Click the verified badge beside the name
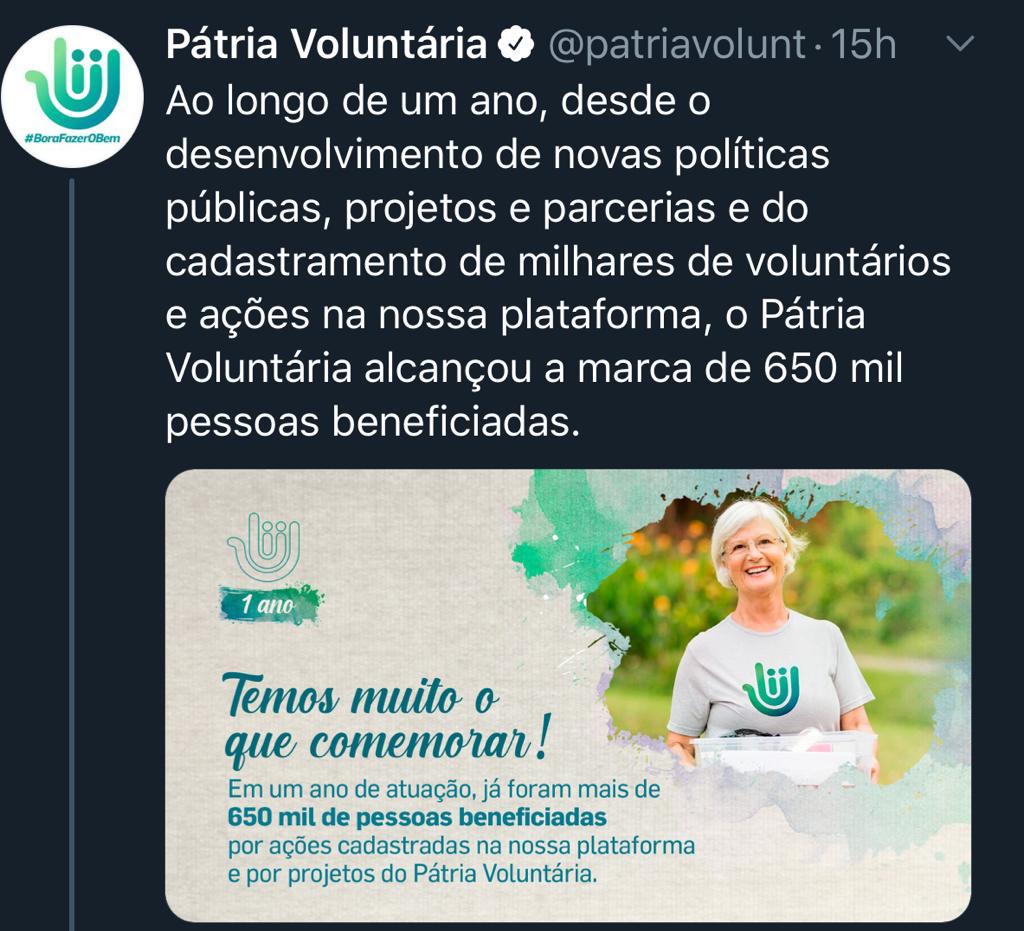The height and width of the screenshot is (931, 1024). (x=516, y=44)
